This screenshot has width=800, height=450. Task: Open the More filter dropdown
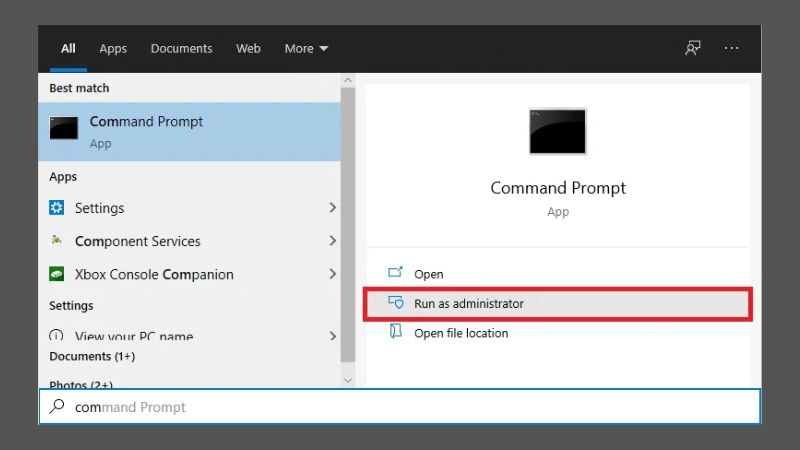306,48
